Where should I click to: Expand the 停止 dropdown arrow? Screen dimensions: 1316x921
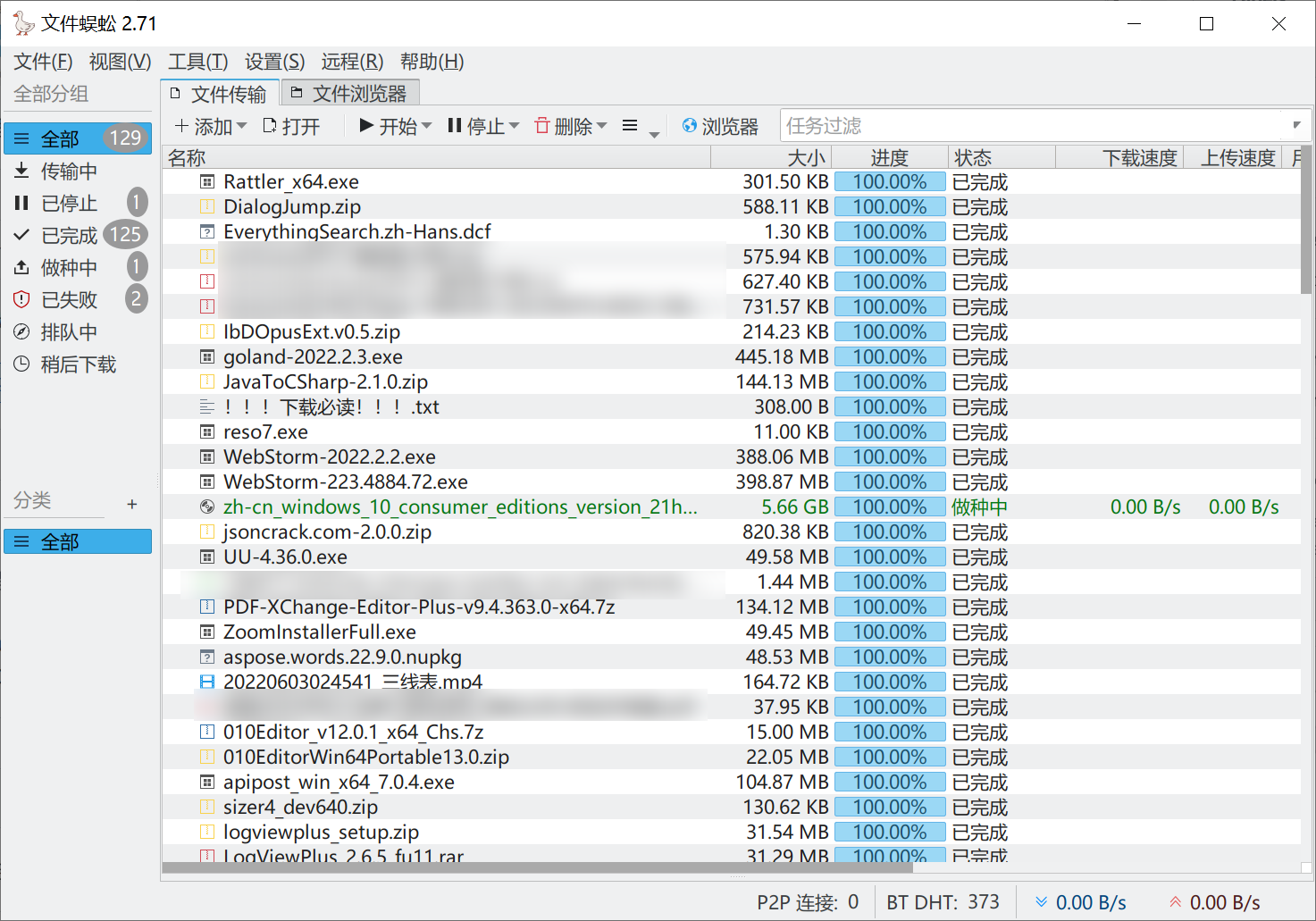pos(514,126)
